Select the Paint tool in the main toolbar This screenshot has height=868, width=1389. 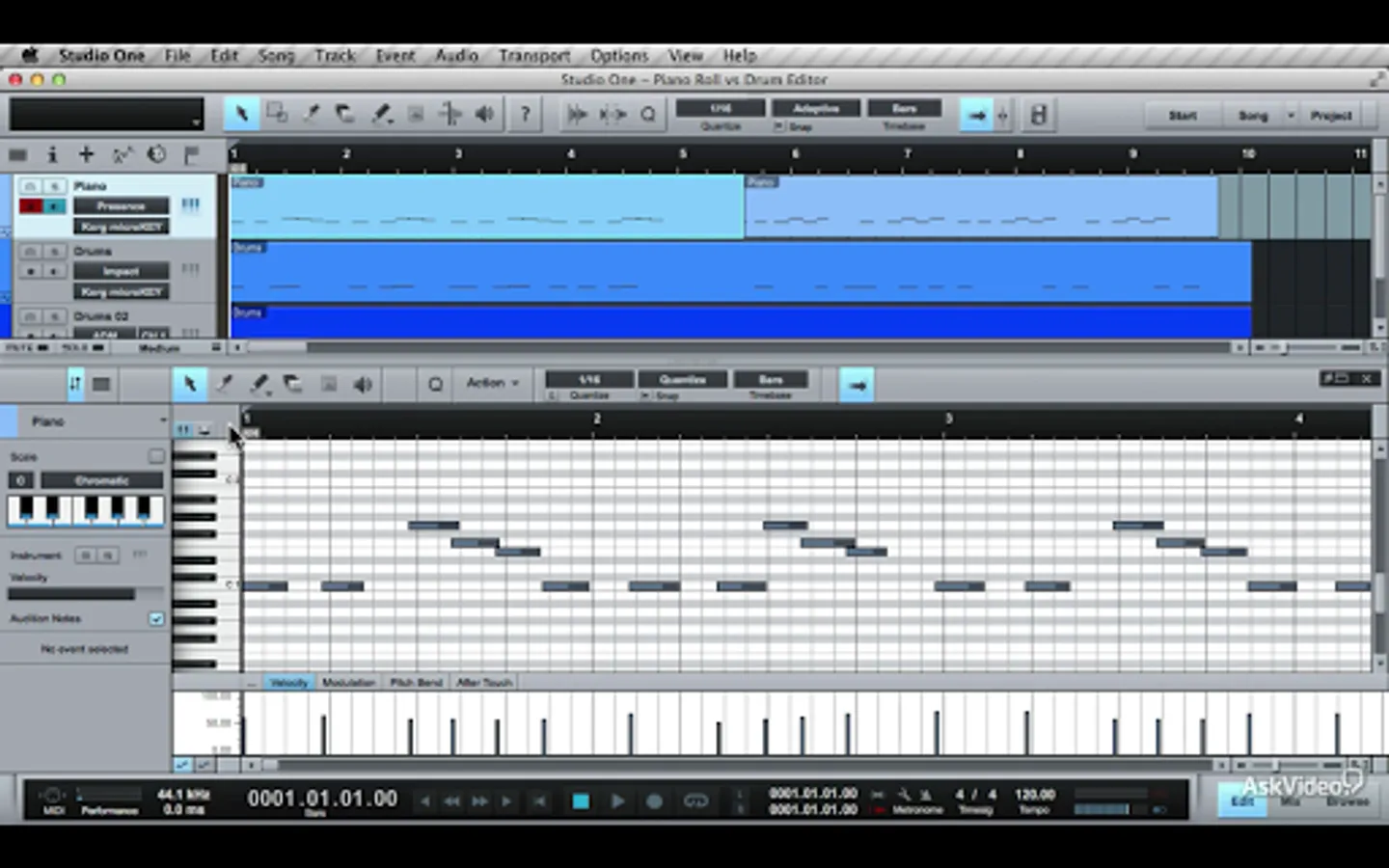click(381, 115)
